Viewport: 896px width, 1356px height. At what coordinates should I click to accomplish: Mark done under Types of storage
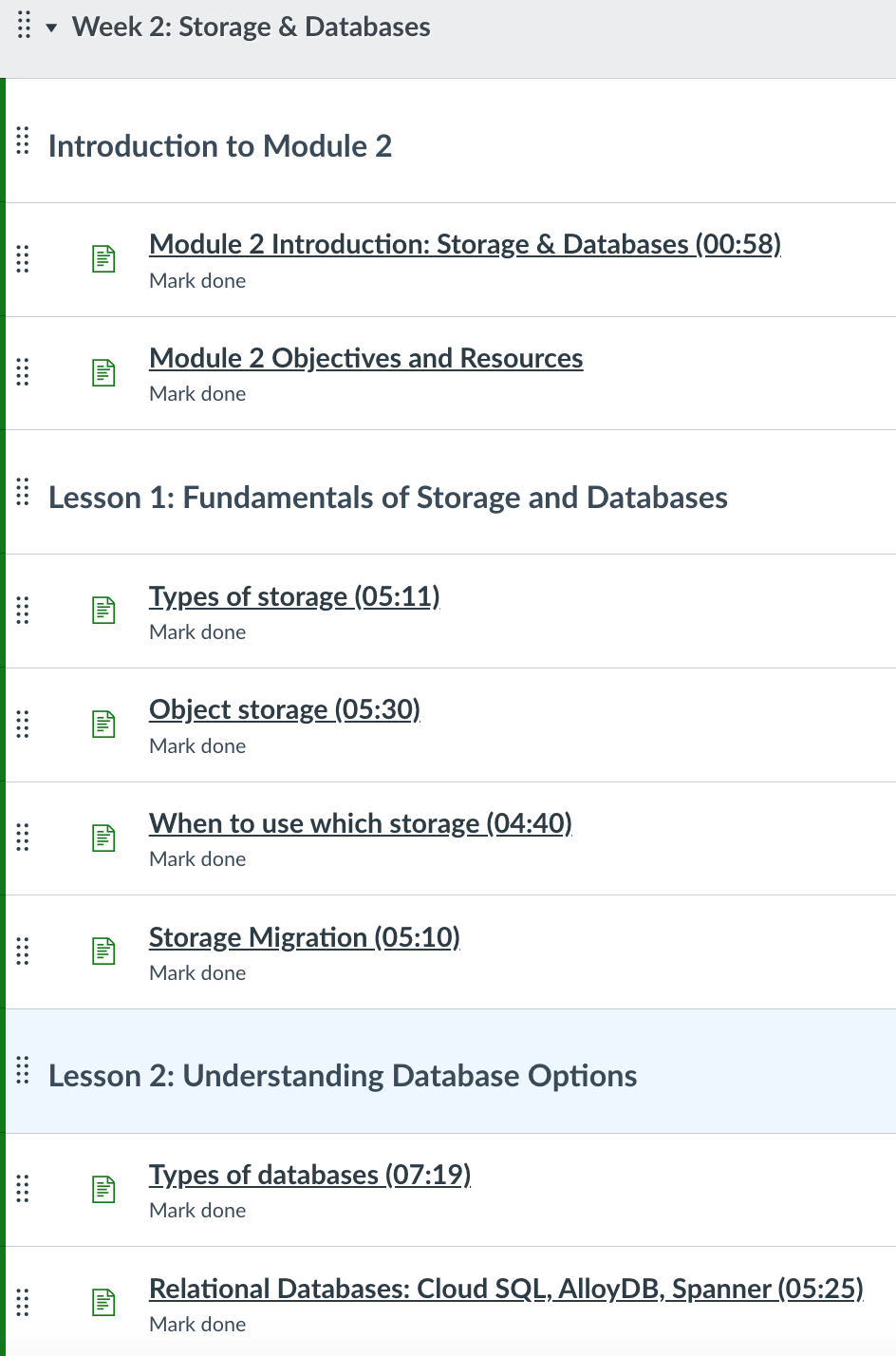click(x=197, y=632)
